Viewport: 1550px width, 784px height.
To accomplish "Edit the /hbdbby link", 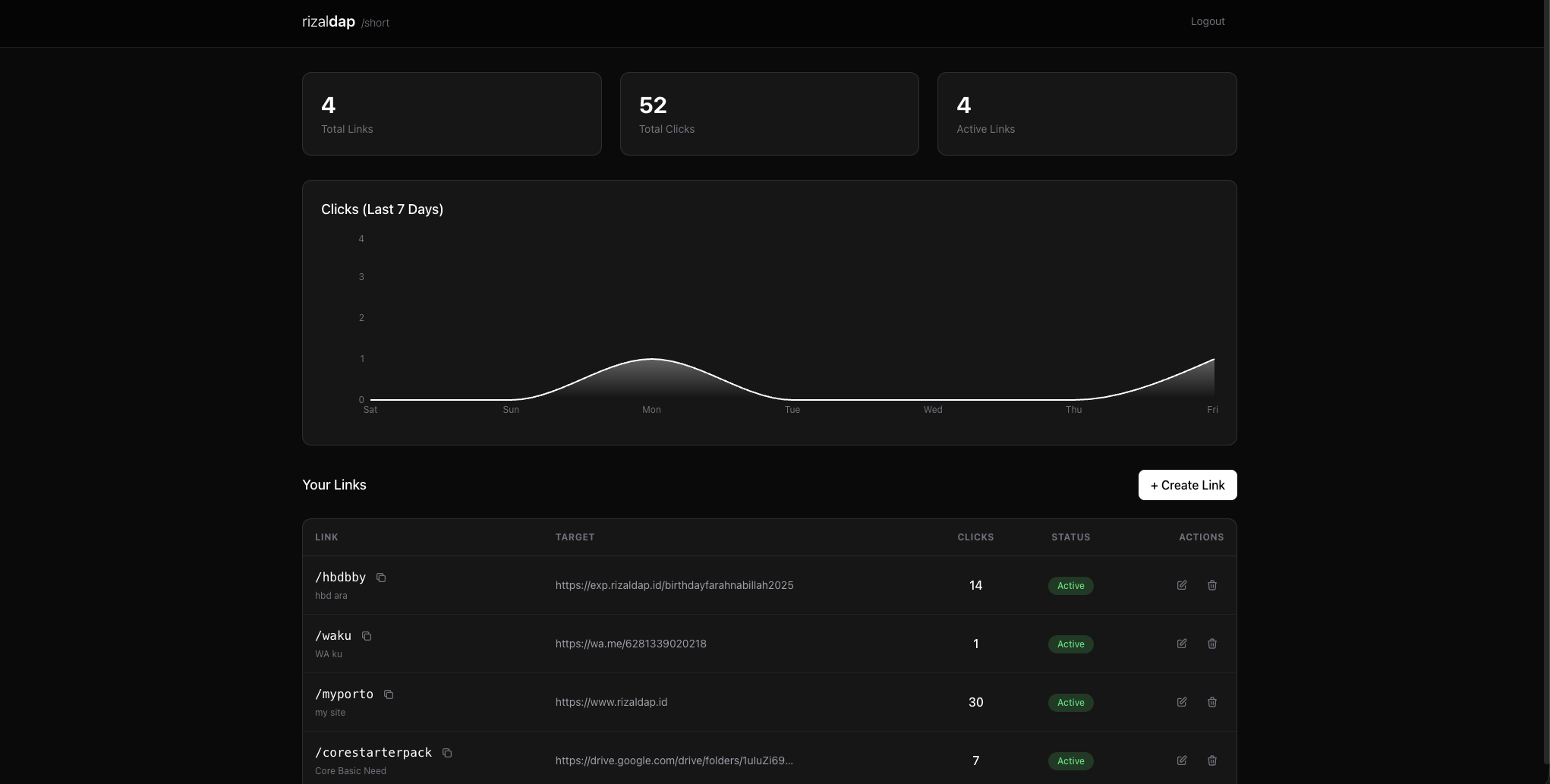I will point(1182,585).
